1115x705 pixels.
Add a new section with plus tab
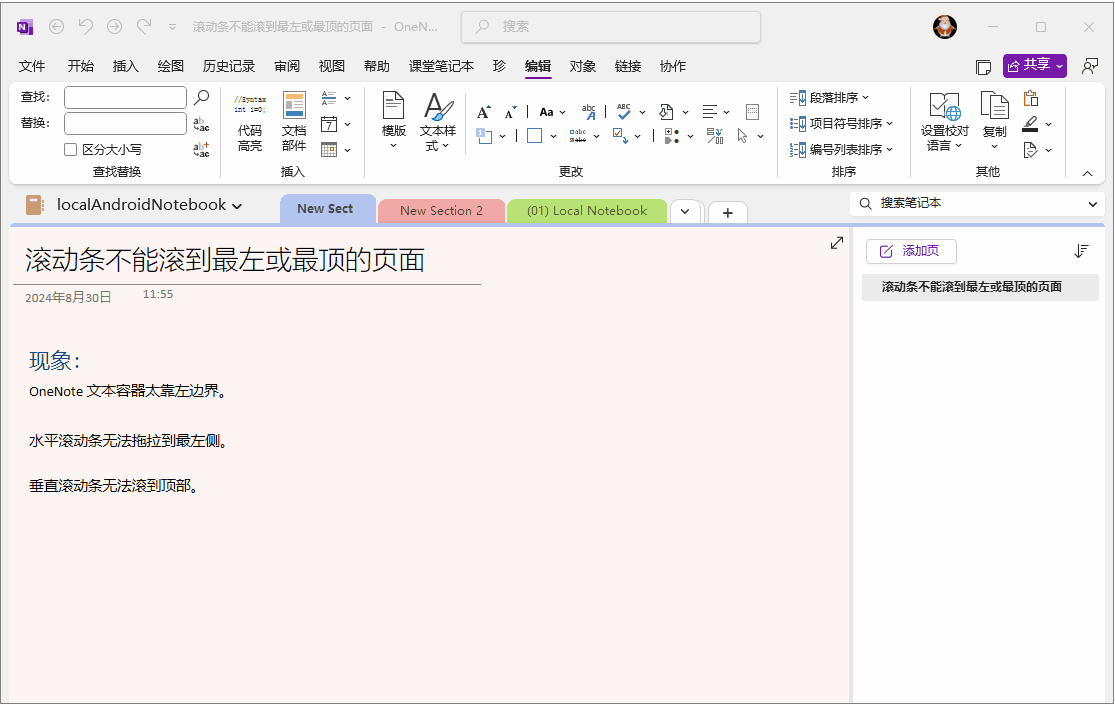[x=727, y=212]
